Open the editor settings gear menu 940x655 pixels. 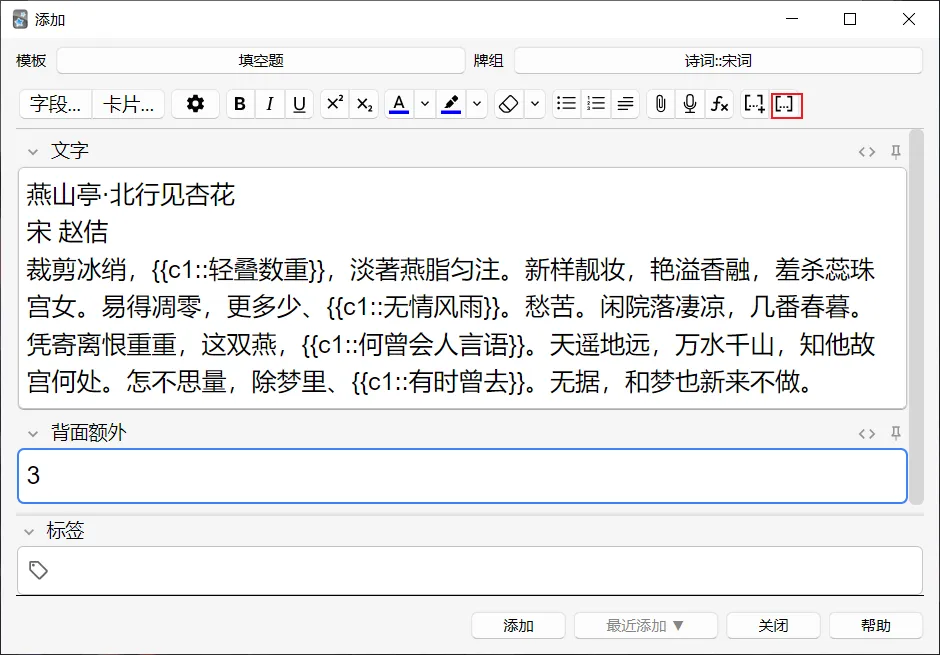click(x=195, y=103)
